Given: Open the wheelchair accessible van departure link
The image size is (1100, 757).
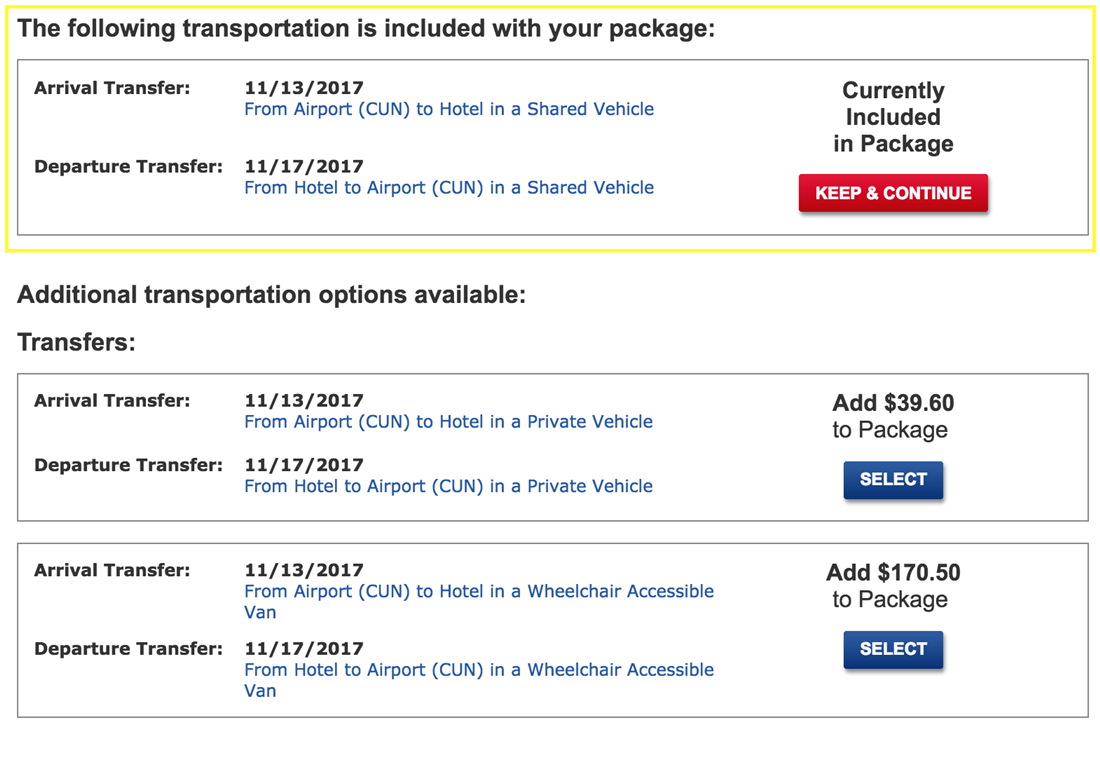Looking at the screenshot, I should (479, 669).
